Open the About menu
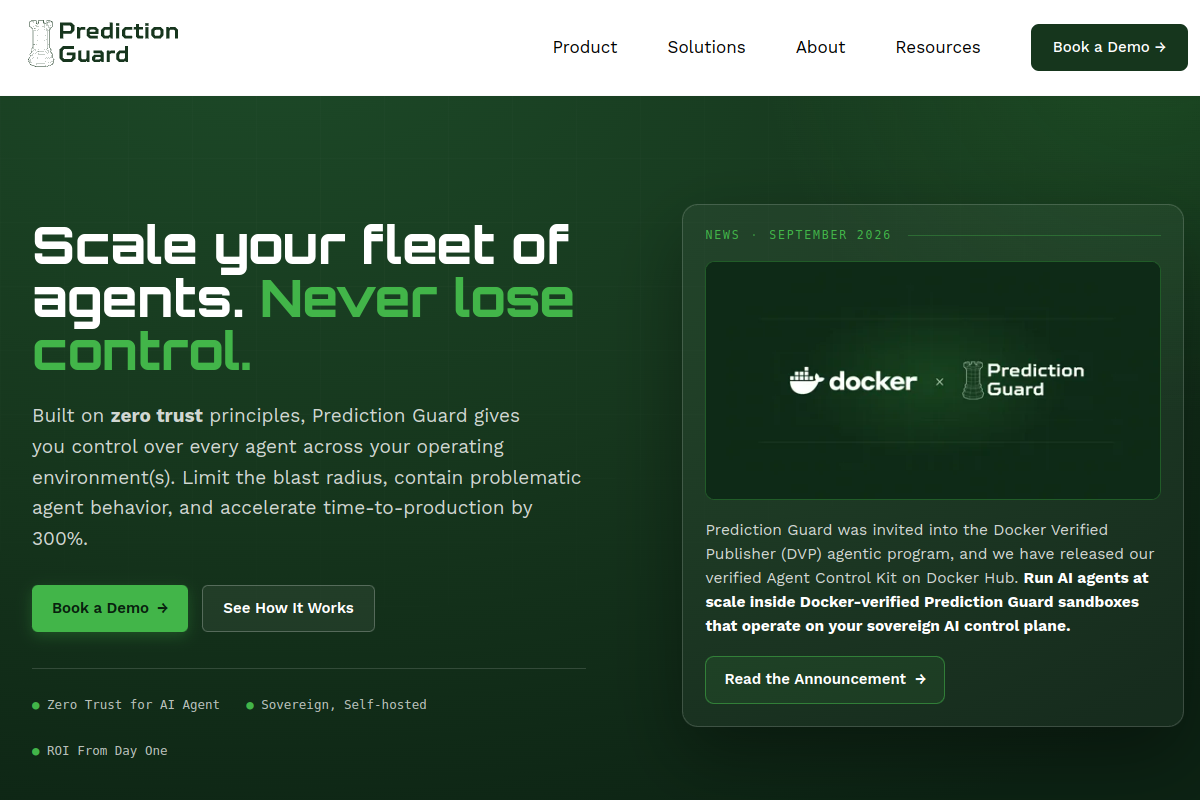The height and width of the screenshot is (800, 1200). (x=821, y=47)
